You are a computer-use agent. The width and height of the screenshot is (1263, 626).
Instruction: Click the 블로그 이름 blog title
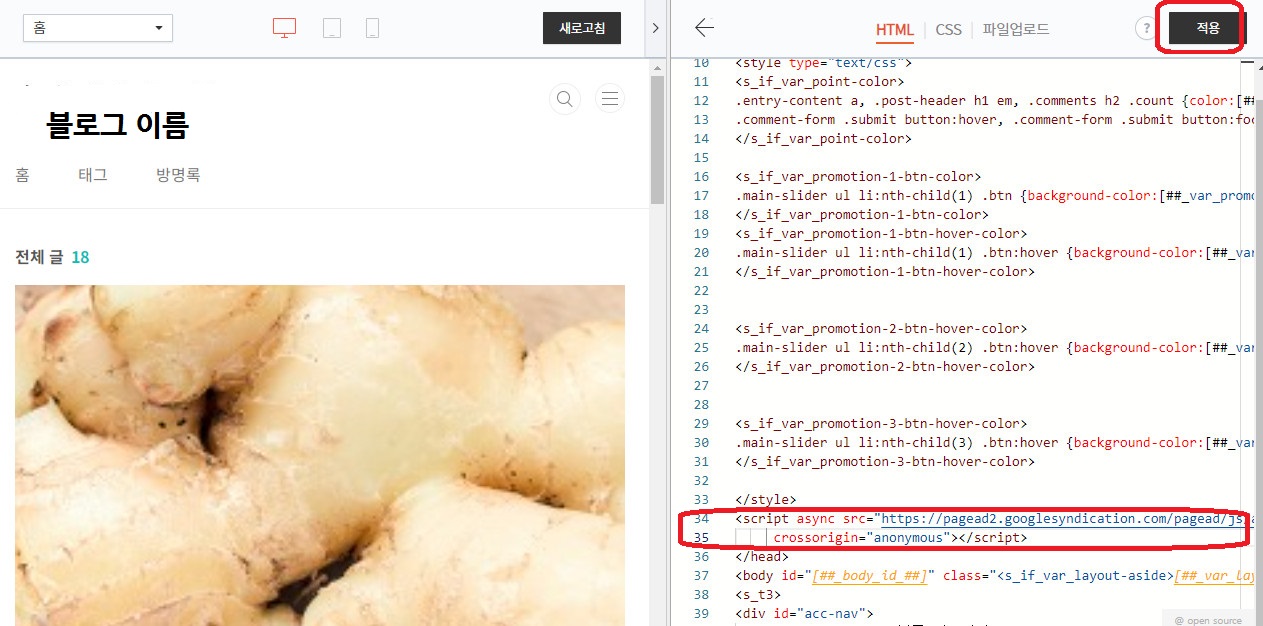pyautogui.click(x=118, y=126)
